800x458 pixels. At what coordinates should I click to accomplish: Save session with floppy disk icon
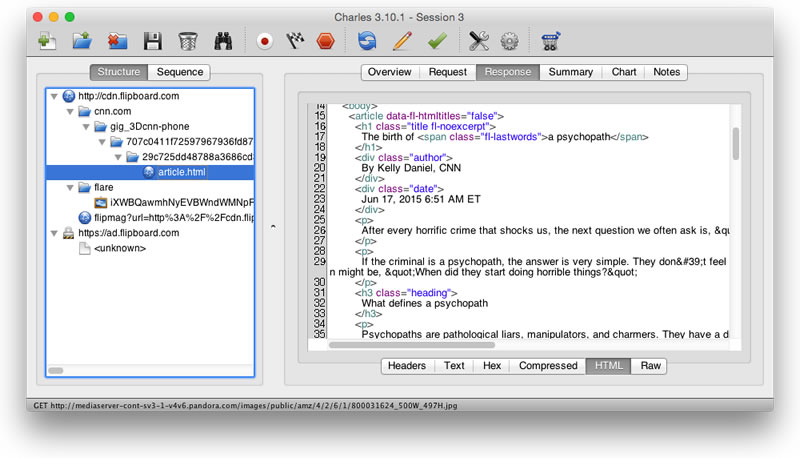tap(153, 41)
